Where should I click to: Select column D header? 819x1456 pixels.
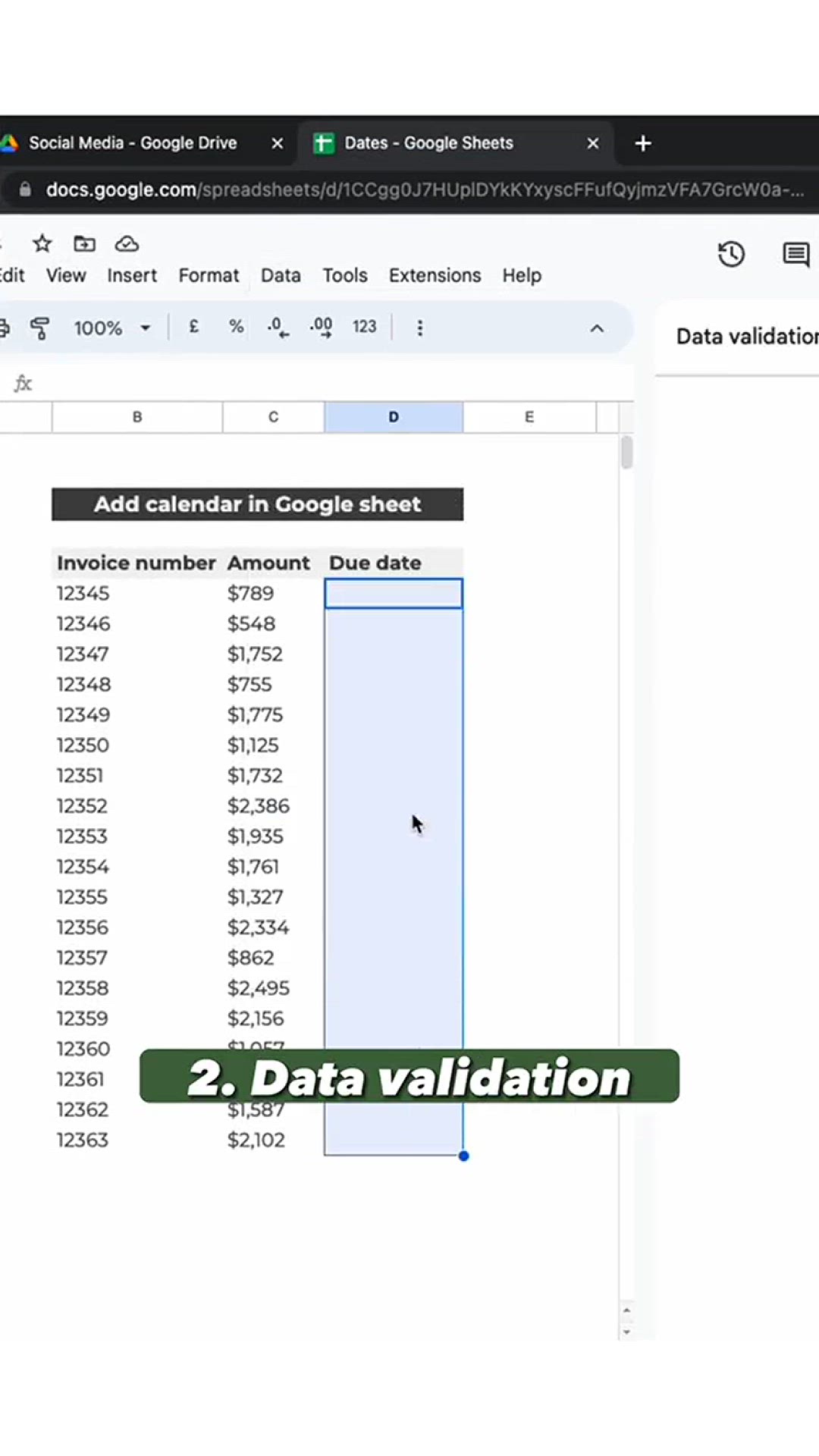point(393,417)
